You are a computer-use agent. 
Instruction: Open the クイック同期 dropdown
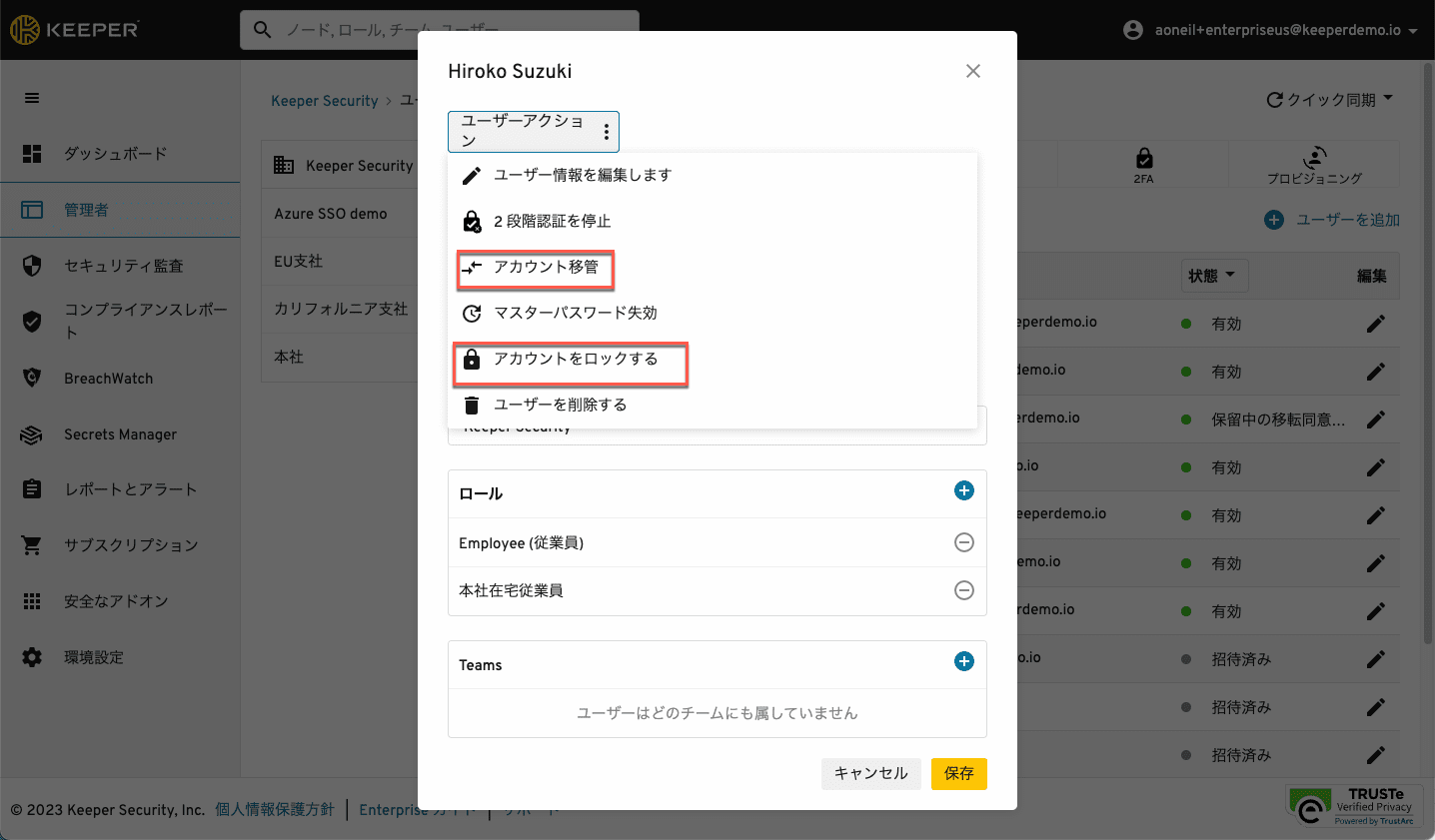(1329, 100)
